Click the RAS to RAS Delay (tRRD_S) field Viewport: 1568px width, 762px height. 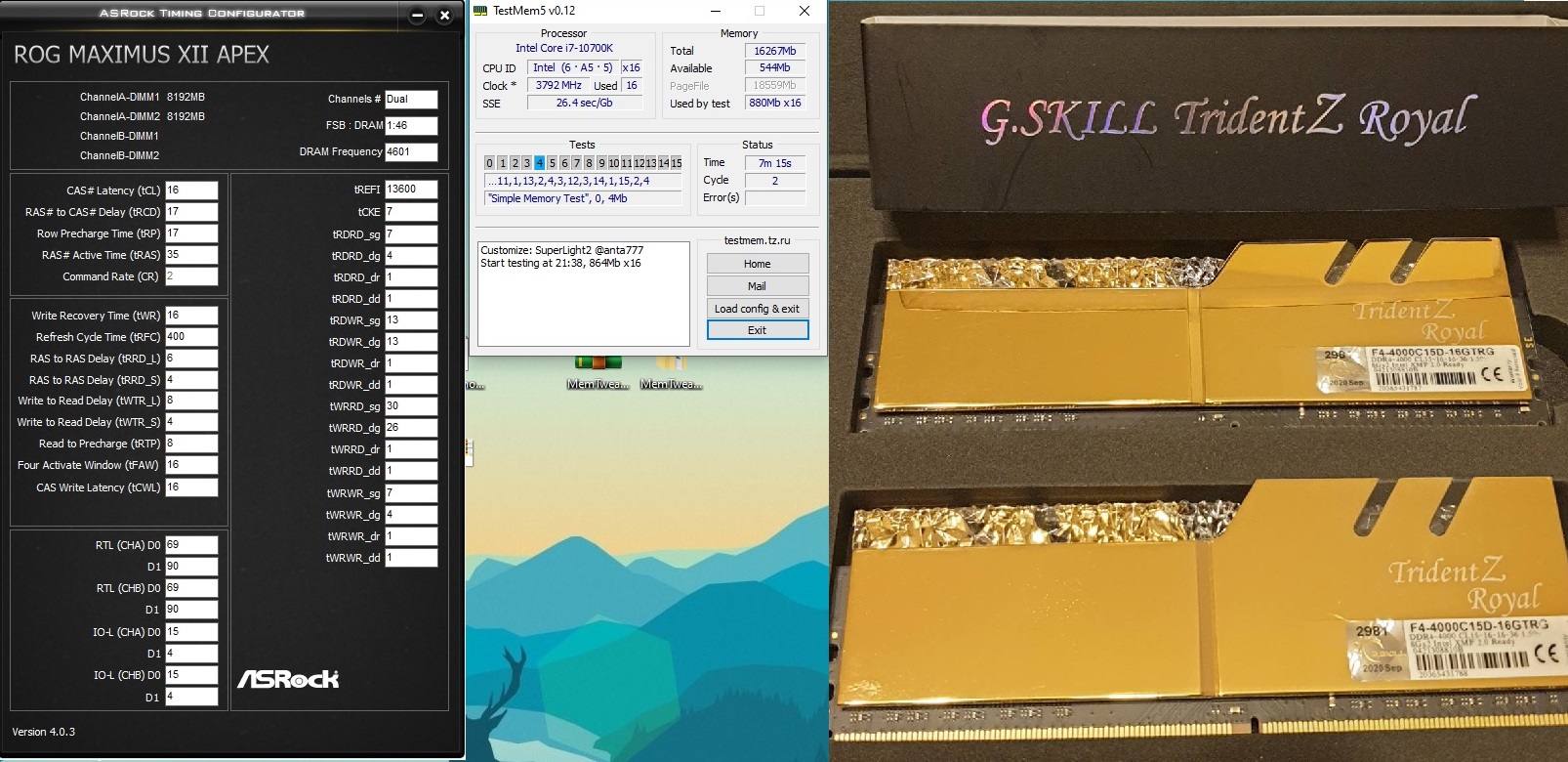pos(191,380)
